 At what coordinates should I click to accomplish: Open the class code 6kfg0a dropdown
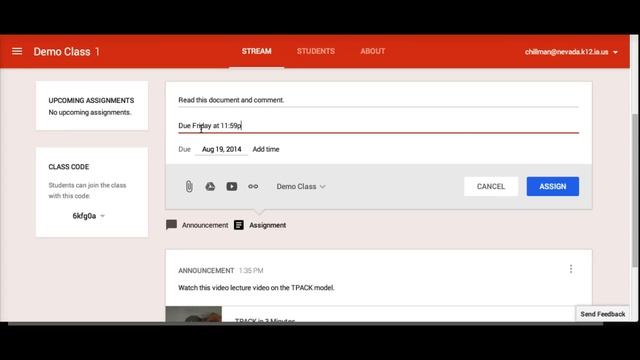(x=89, y=216)
